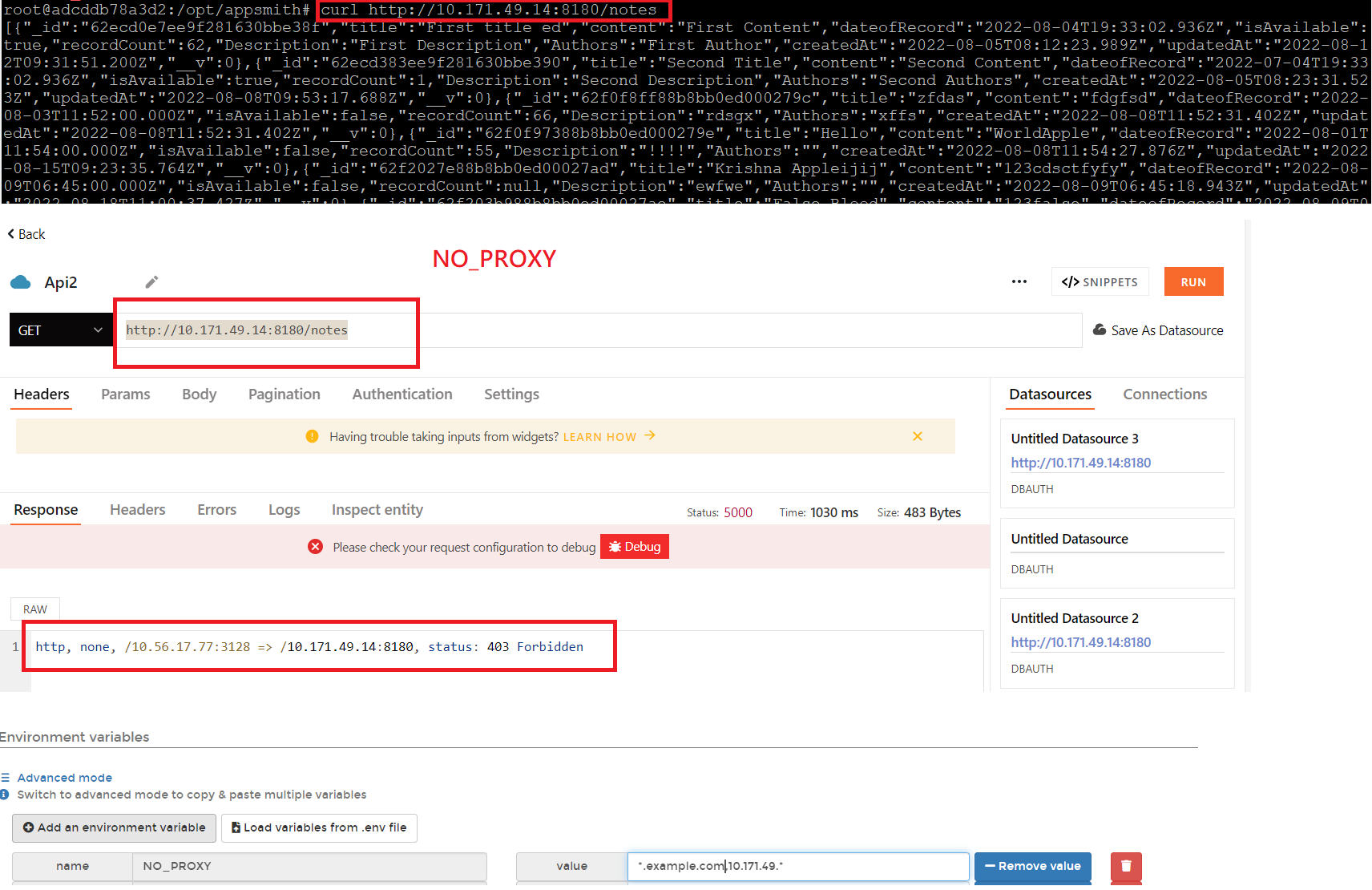Screen dimensions: 1372x890
Task: Open the three-dot more options menu
Action: (x=1019, y=281)
